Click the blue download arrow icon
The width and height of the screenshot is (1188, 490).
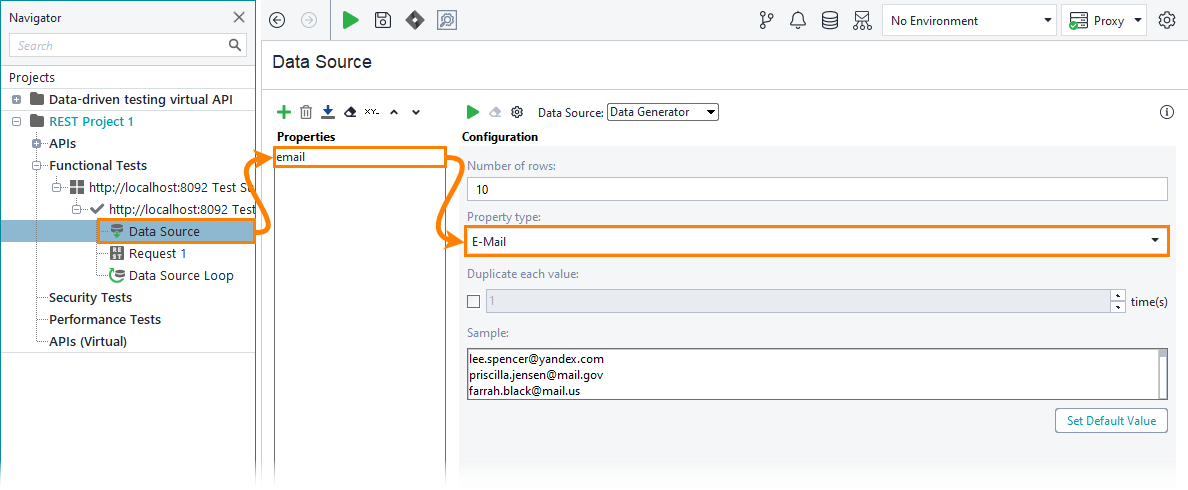(x=327, y=112)
